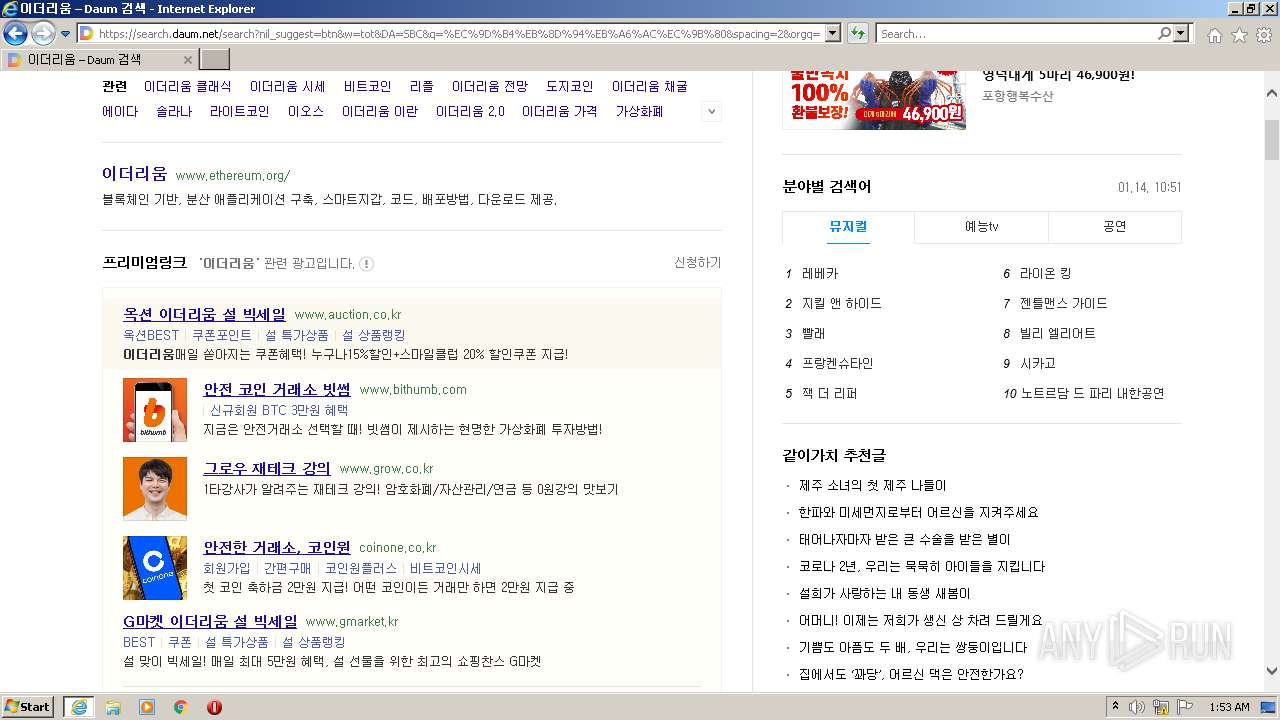
Task: Select related search 비트코인
Action: point(367,87)
